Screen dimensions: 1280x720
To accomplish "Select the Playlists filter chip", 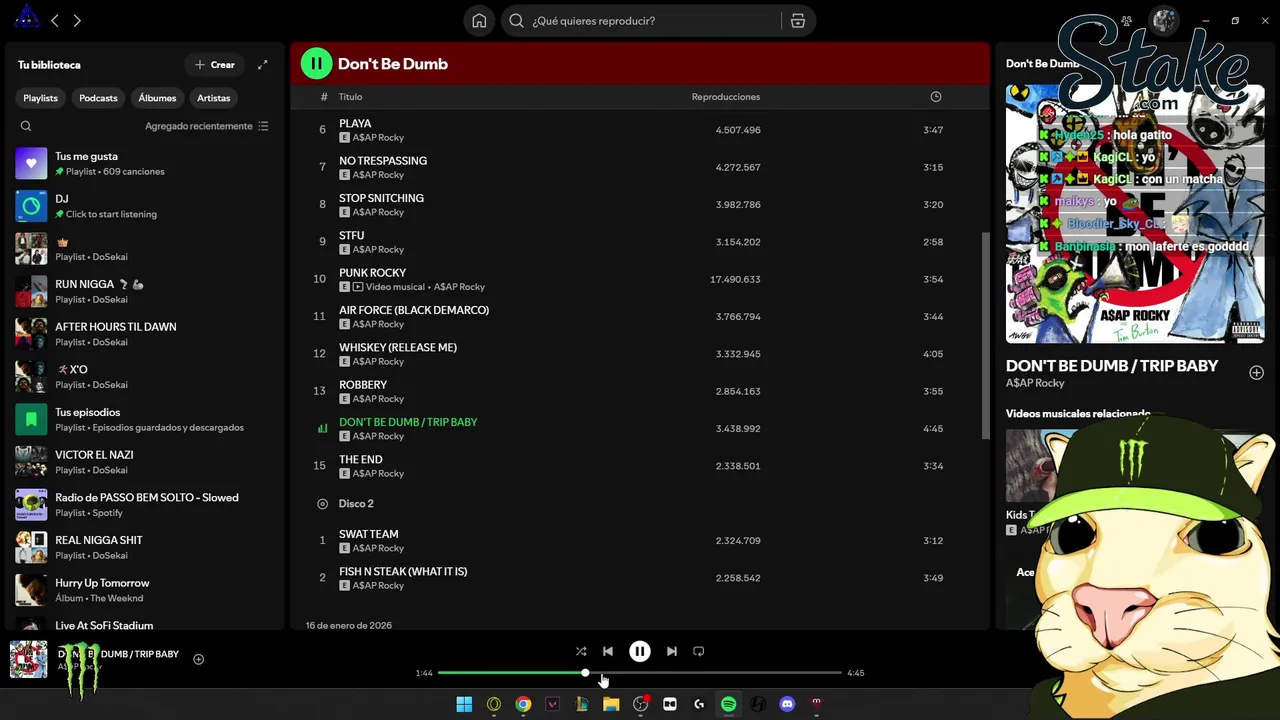I will point(40,98).
